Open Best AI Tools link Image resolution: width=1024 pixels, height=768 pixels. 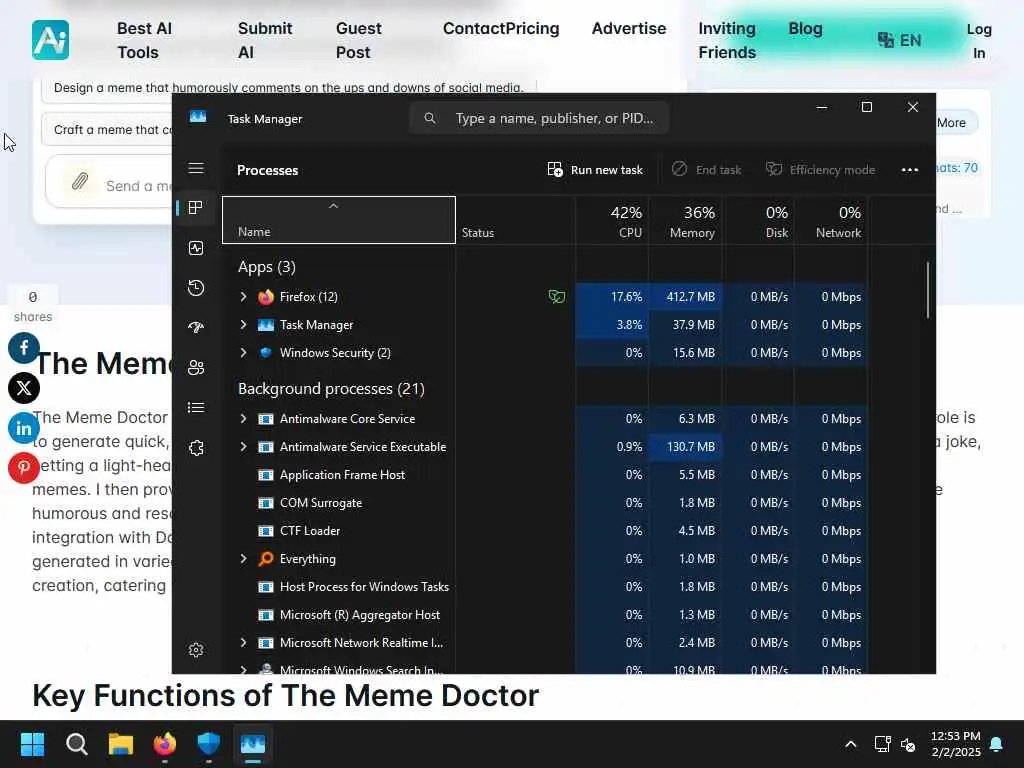pyautogui.click(x=144, y=40)
